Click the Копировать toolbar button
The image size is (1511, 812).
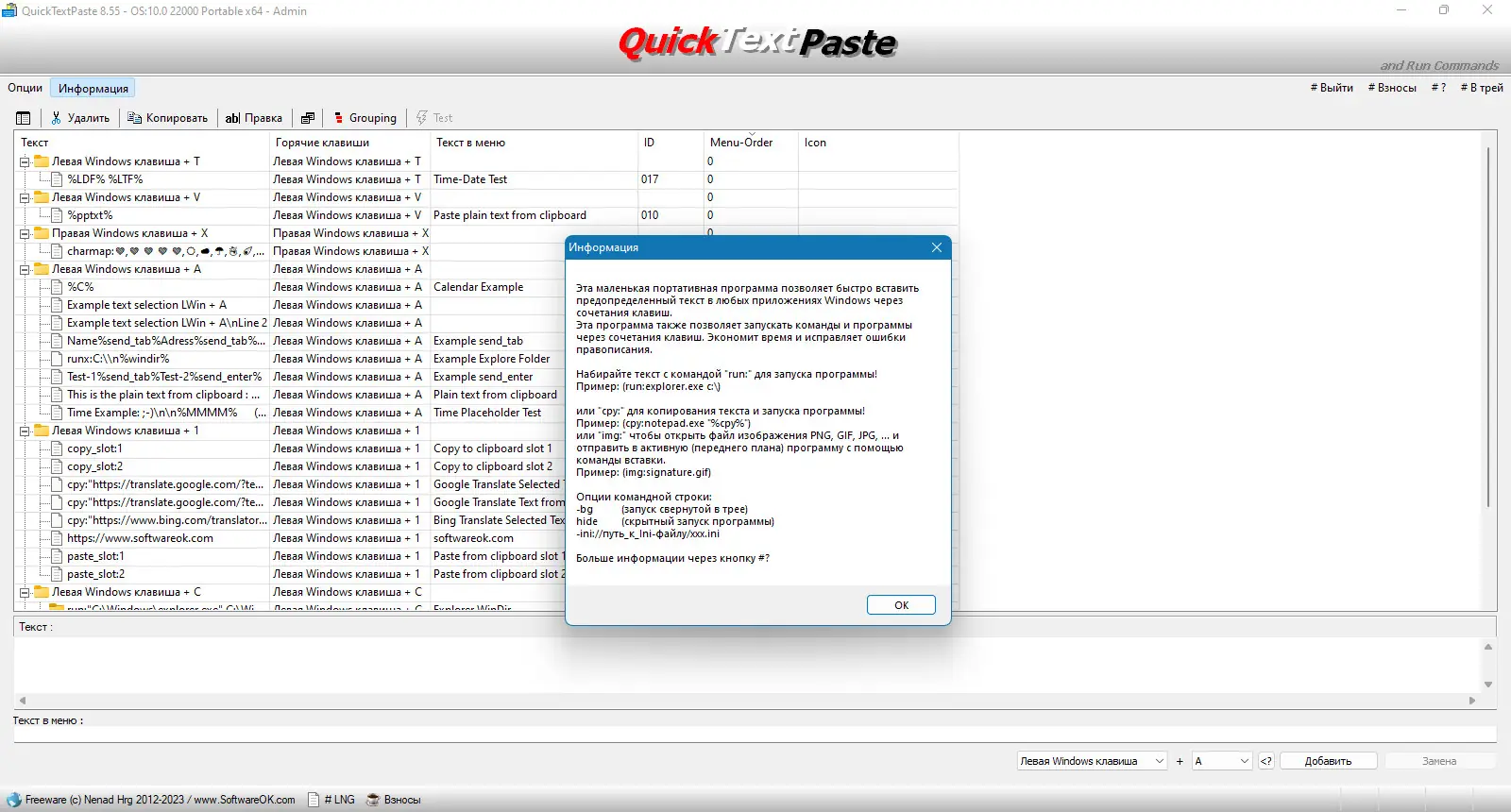[167, 118]
